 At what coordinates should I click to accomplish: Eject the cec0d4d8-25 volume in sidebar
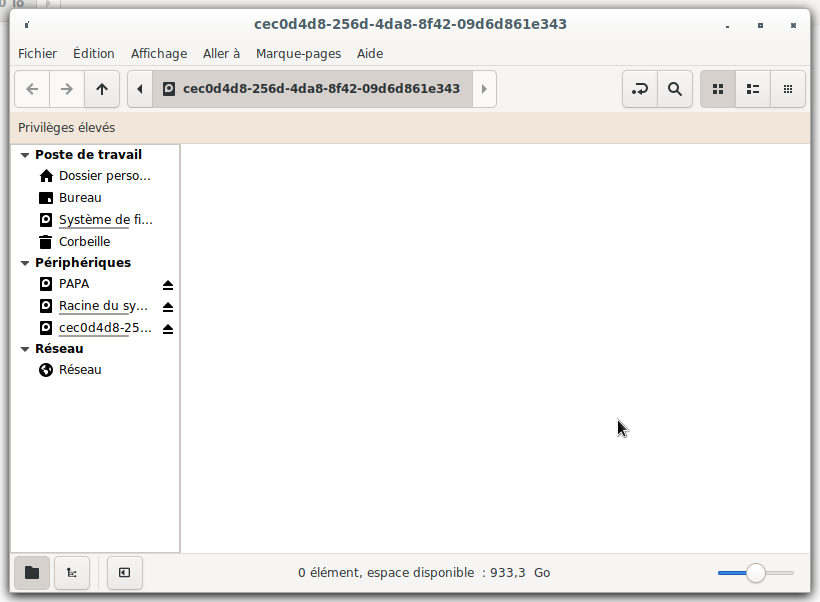click(168, 328)
